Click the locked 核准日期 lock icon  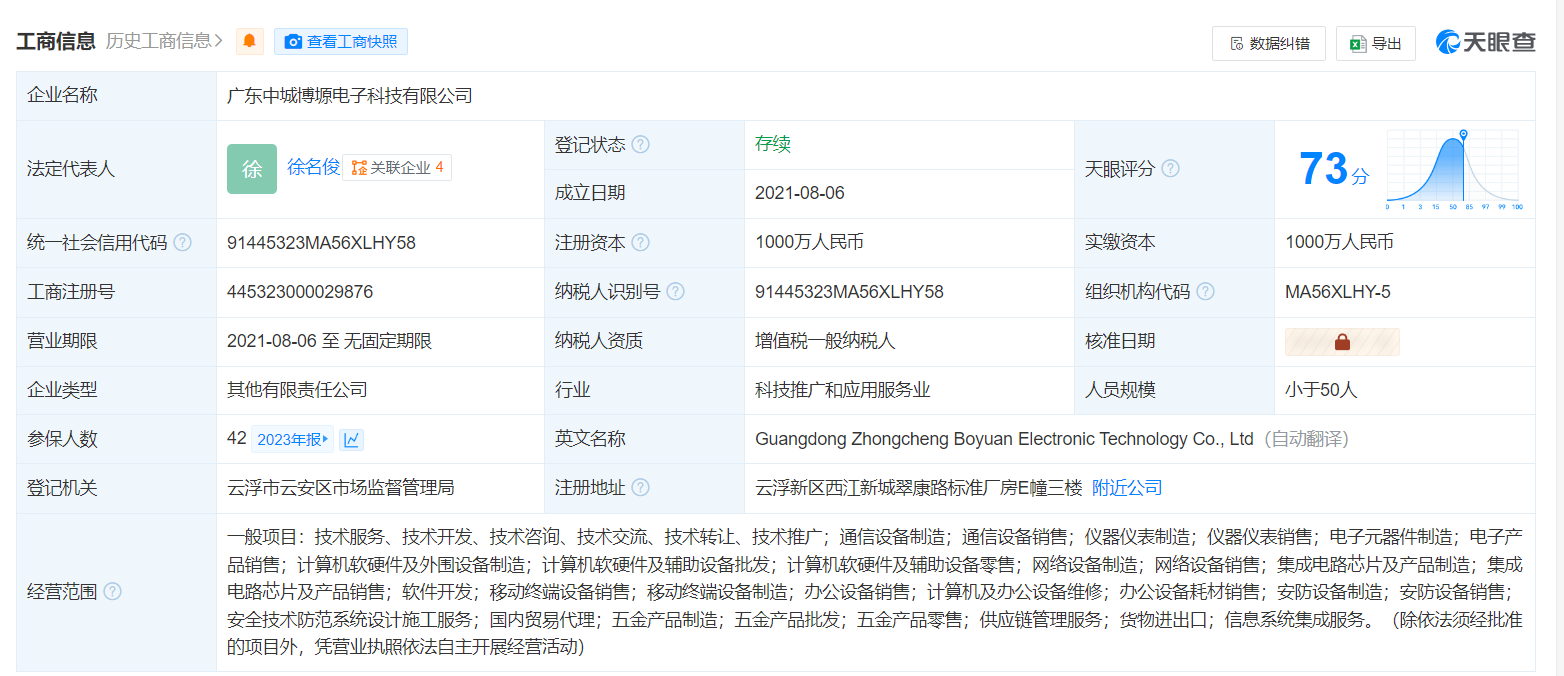click(x=1342, y=342)
